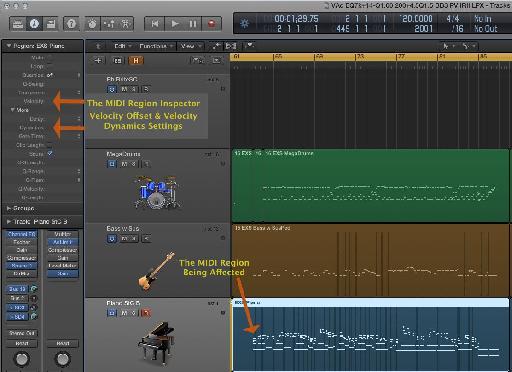
Task: Click the up-arrow icon beside Edit menu
Action: point(98,46)
